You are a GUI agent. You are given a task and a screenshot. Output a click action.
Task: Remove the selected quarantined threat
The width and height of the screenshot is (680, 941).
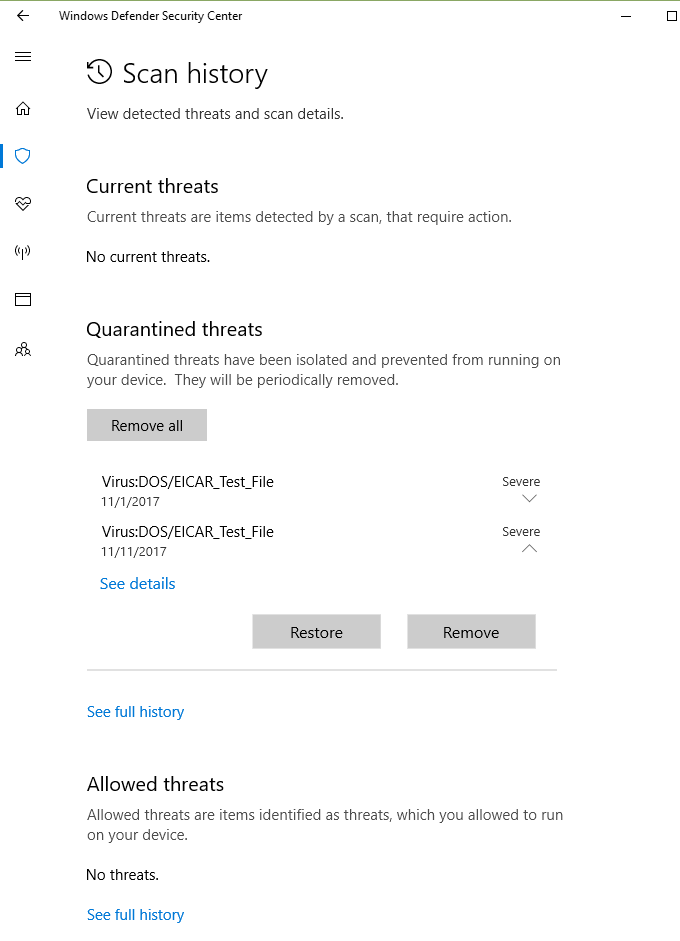[471, 632]
